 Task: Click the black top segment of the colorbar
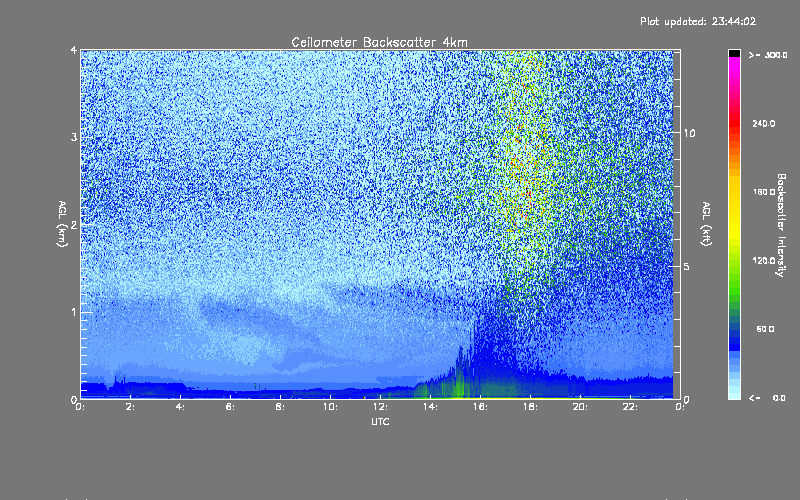[x=734, y=54]
